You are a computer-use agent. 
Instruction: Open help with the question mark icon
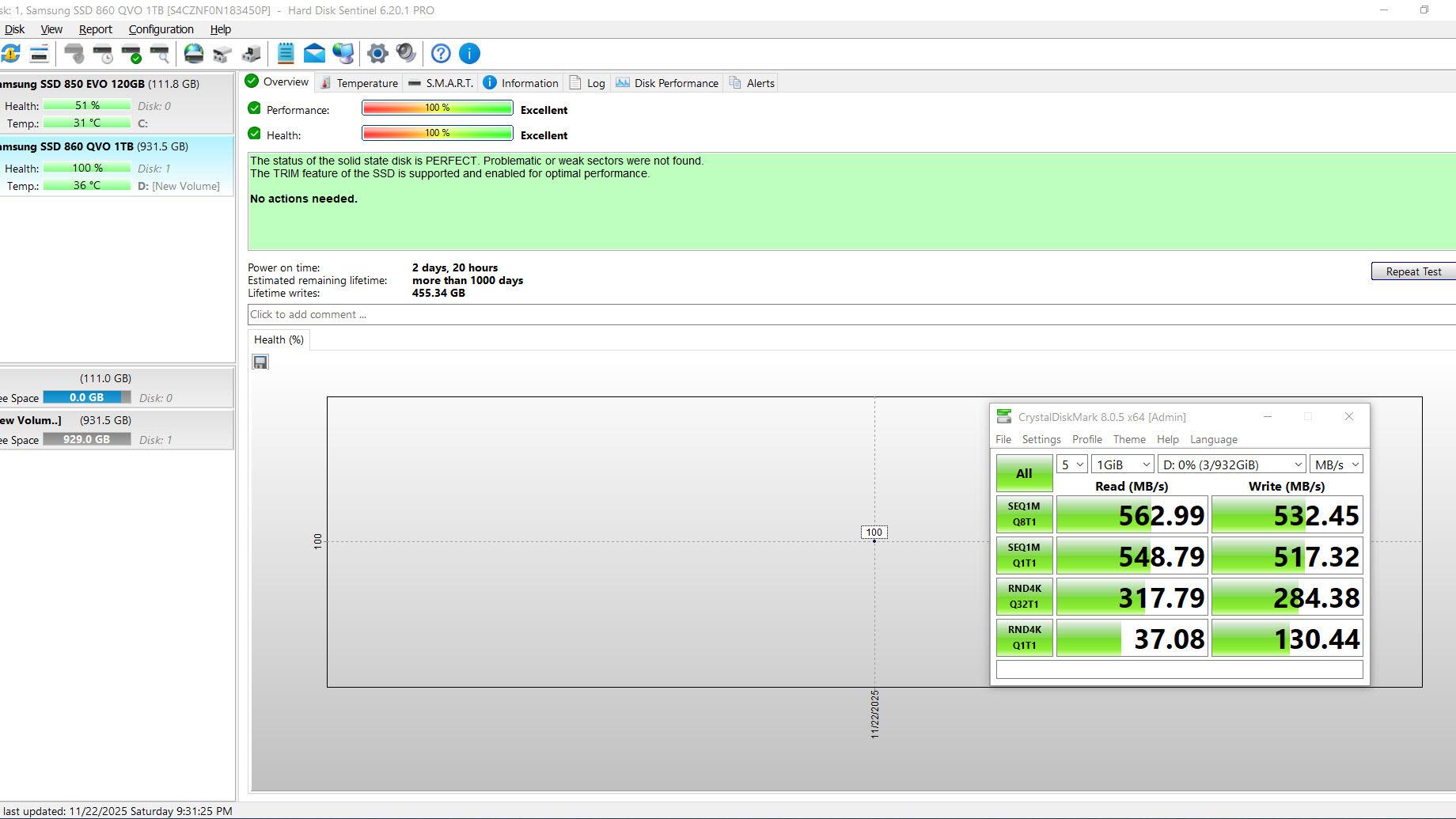(441, 54)
